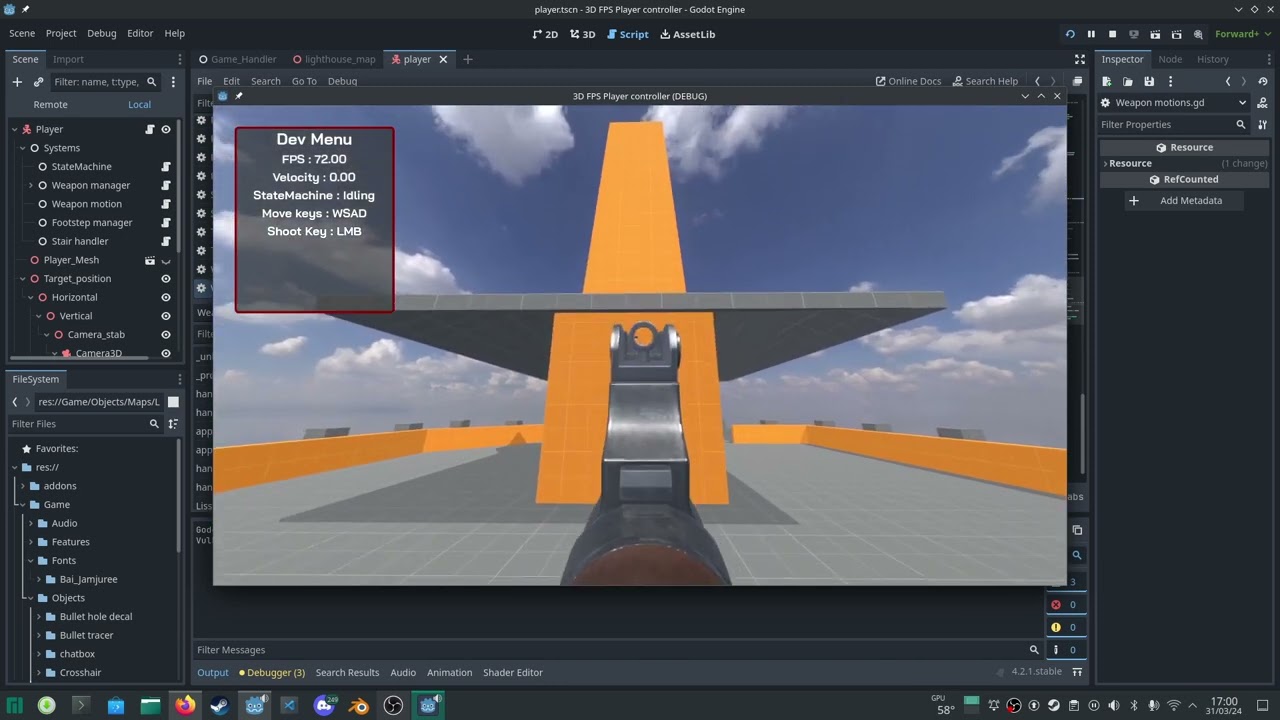Switch to the 3D workspace
Image resolution: width=1280 pixels, height=720 pixels.
click(x=582, y=34)
